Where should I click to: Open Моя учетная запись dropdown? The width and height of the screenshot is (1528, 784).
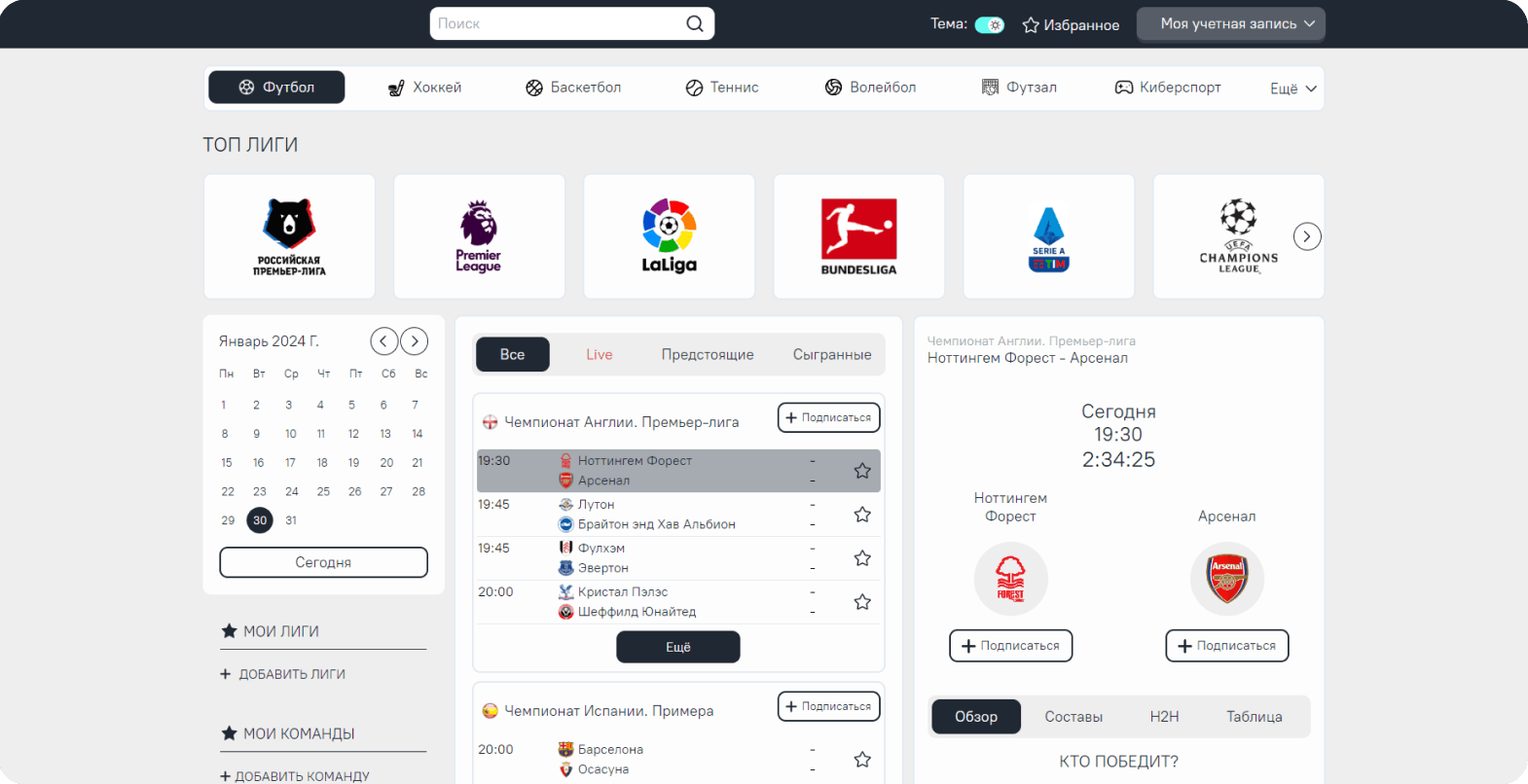pos(1230,23)
